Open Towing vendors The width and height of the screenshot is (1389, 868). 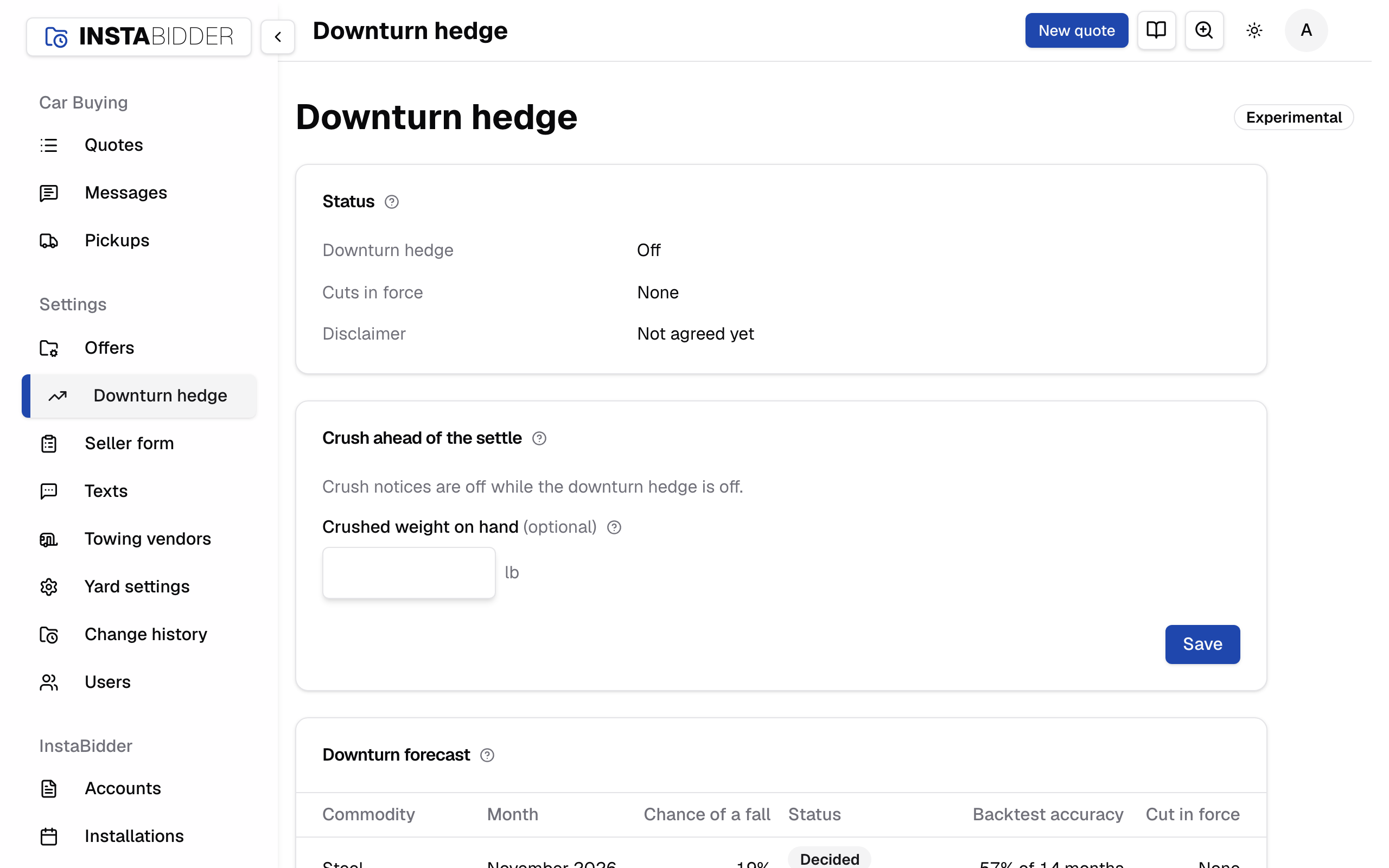click(x=148, y=539)
